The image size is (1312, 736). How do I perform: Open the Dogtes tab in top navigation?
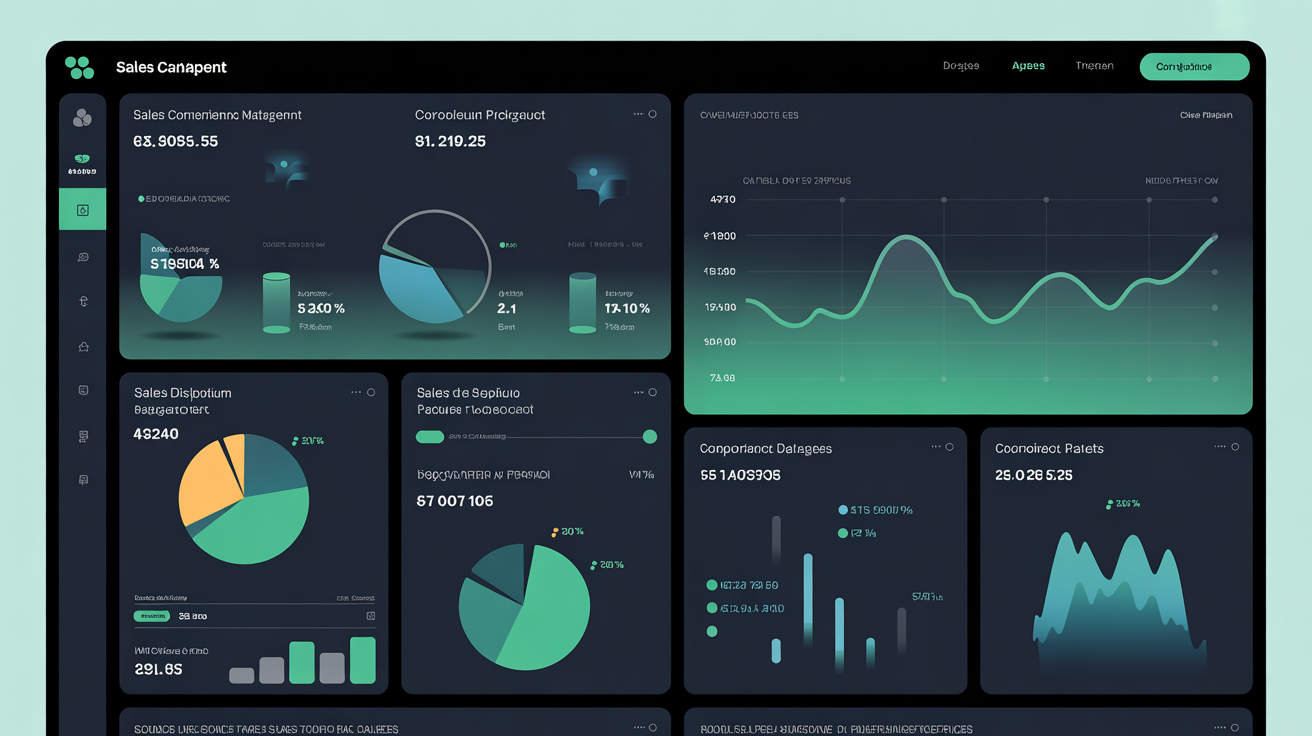pyautogui.click(x=961, y=66)
